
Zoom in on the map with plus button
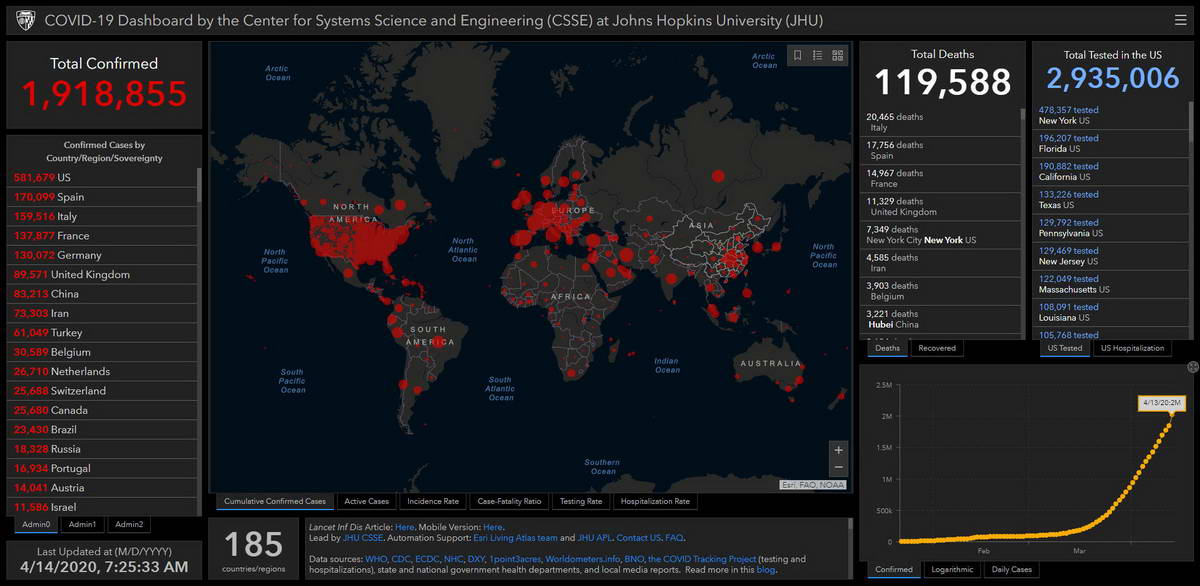pos(838,450)
